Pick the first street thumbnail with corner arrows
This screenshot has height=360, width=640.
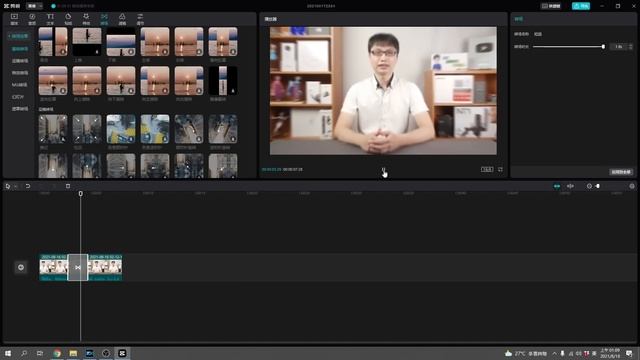tap(53, 129)
